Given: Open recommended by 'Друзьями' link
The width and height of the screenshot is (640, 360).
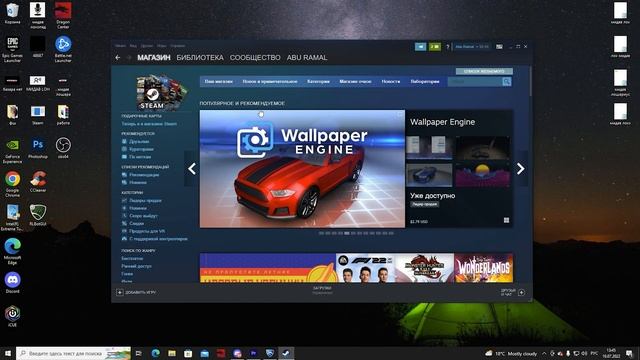Looking at the screenshot, I should [x=139, y=141].
